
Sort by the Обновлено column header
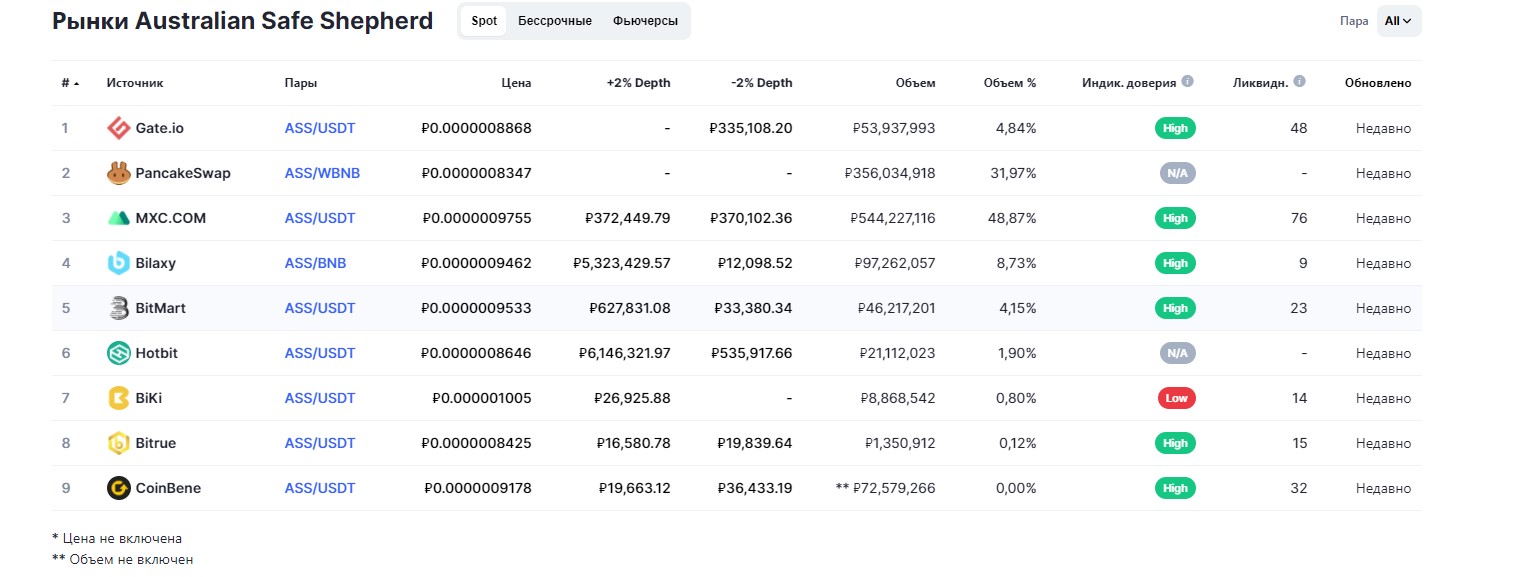[1378, 83]
